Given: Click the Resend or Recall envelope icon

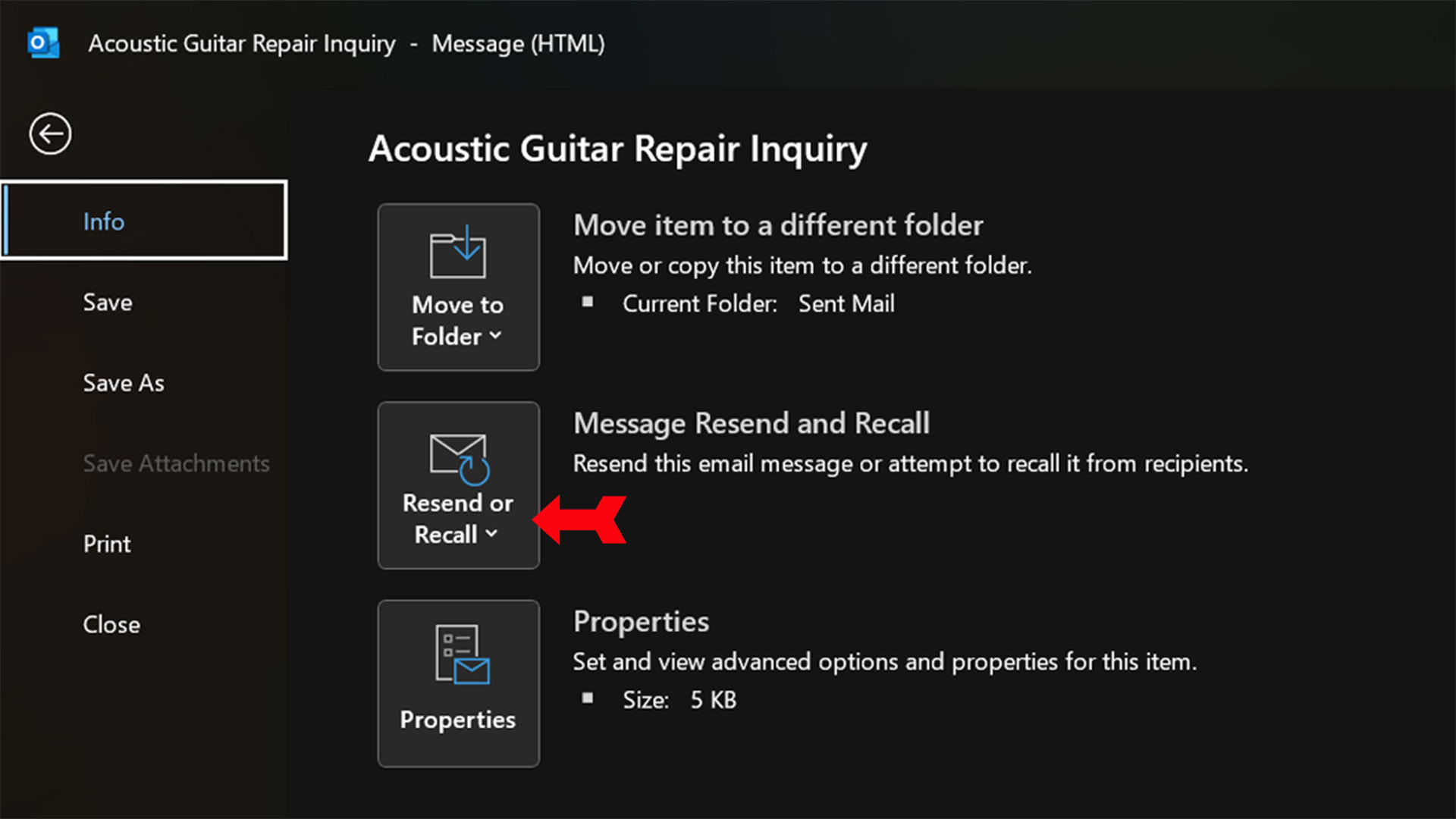Looking at the screenshot, I should [x=459, y=457].
